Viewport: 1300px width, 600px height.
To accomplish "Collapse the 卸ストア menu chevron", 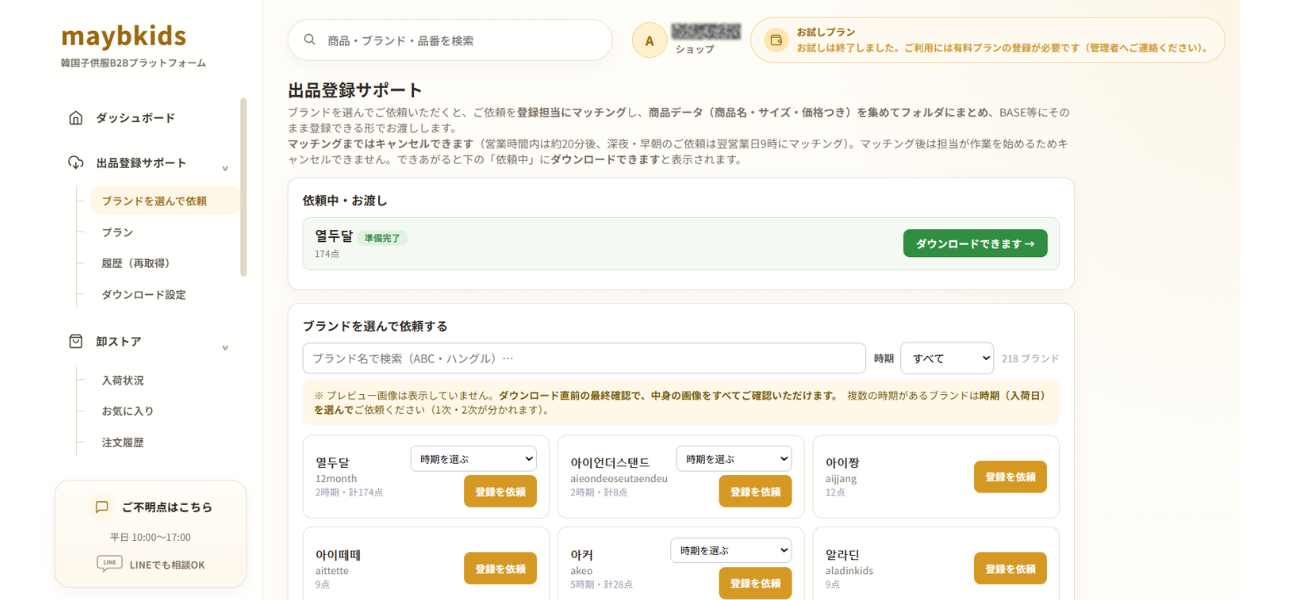I will click(x=225, y=348).
